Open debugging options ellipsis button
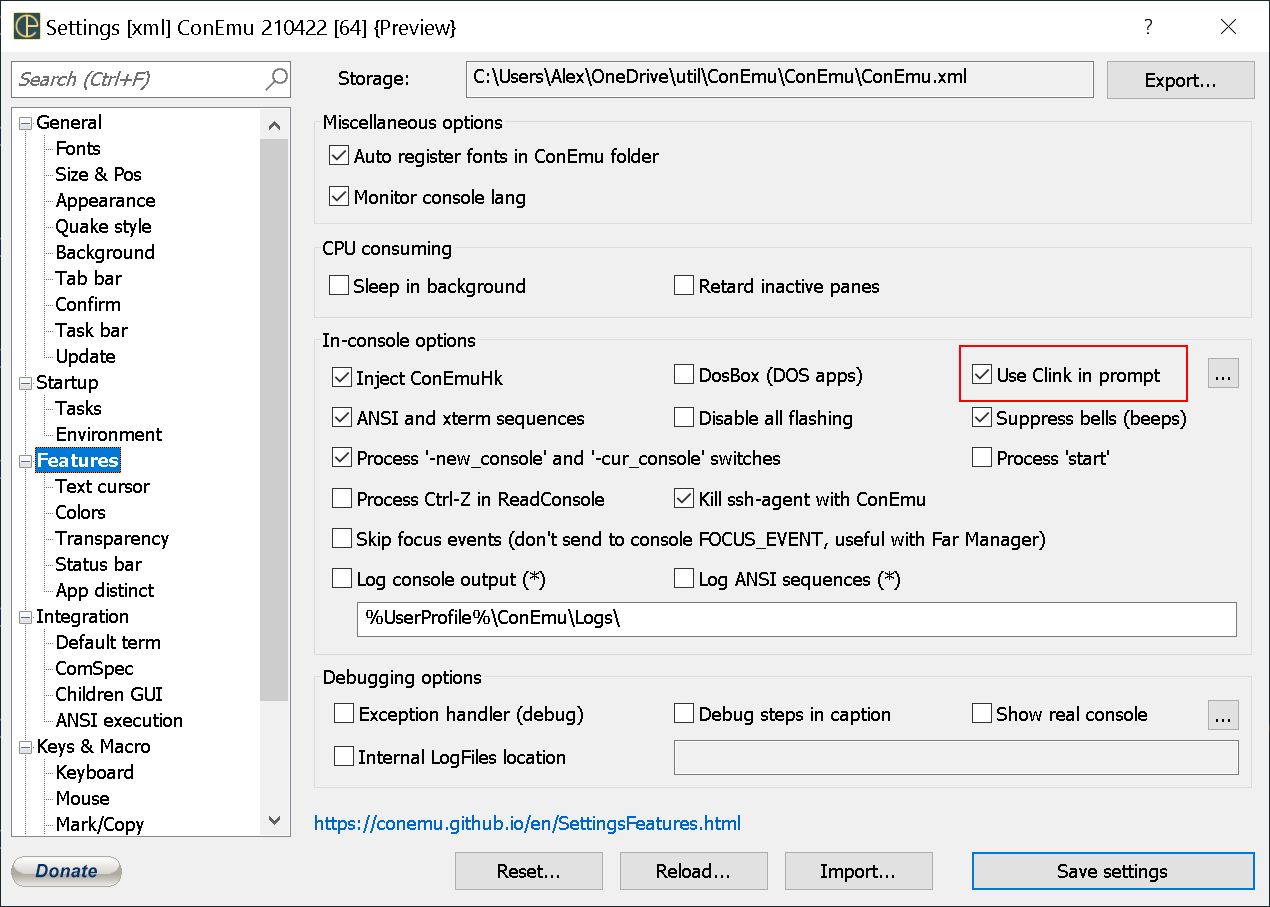 [x=1223, y=714]
